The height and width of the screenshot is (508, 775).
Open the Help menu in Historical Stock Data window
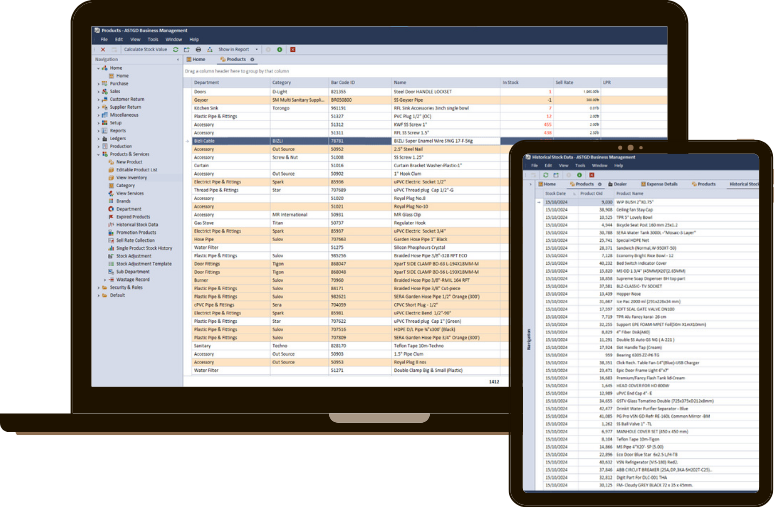tap(618, 166)
